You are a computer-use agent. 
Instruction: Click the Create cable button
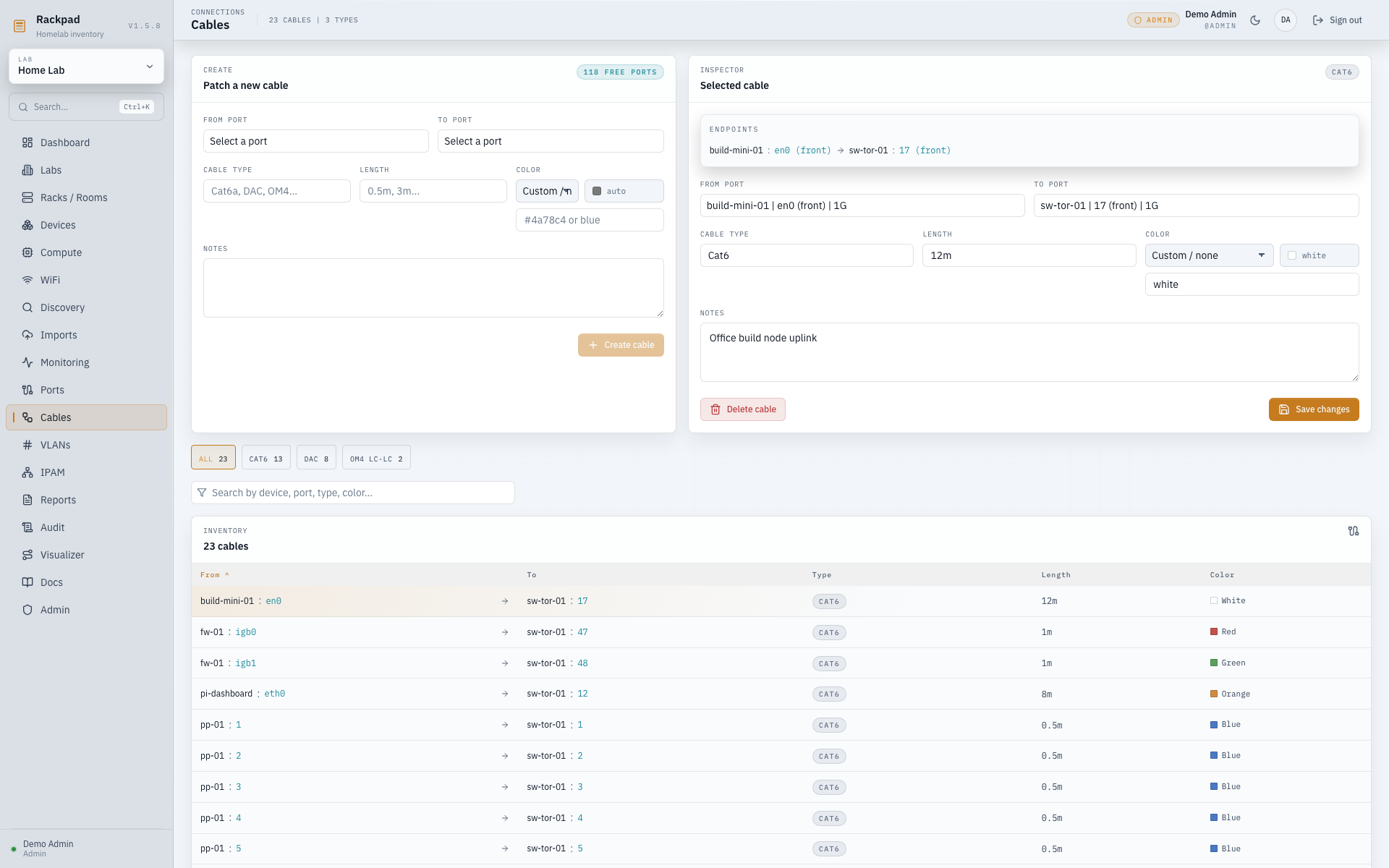(621, 345)
